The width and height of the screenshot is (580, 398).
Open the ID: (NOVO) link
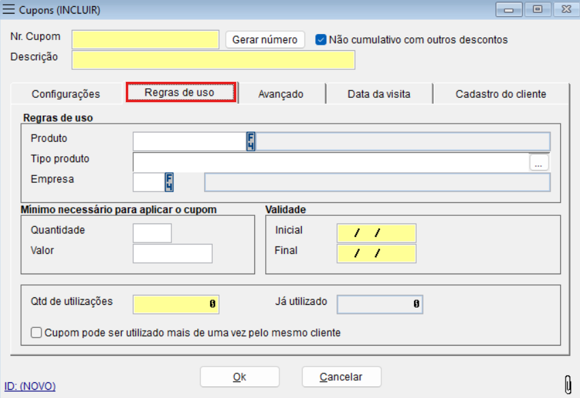pos(30,386)
